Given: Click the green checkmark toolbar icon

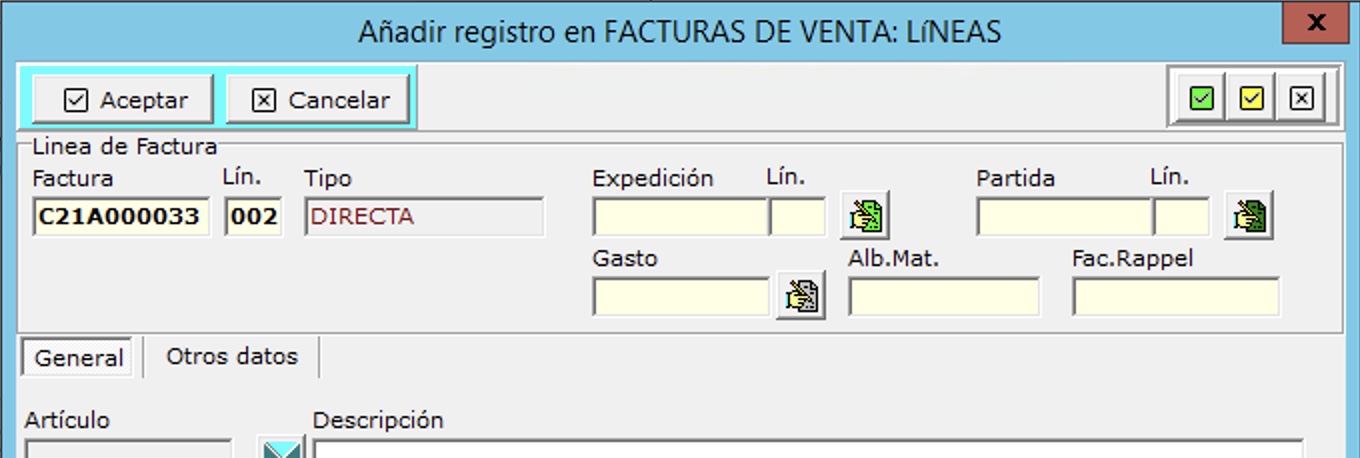Looking at the screenshot, I should 1202,99.
